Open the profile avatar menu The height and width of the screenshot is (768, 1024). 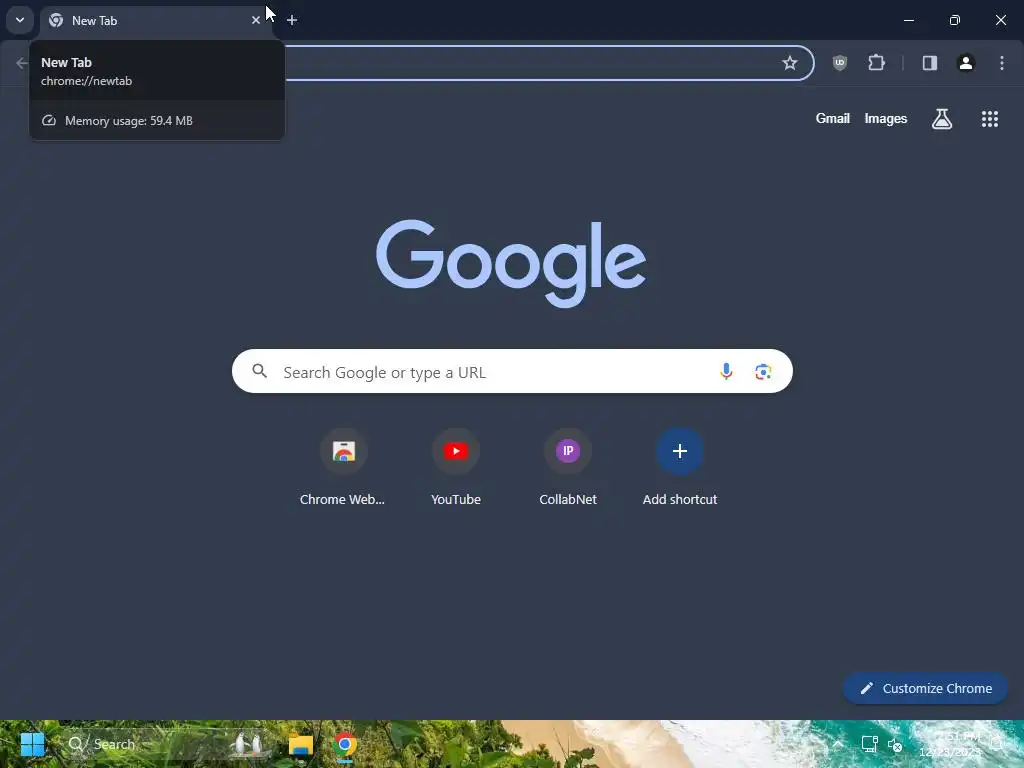[966, 63]
